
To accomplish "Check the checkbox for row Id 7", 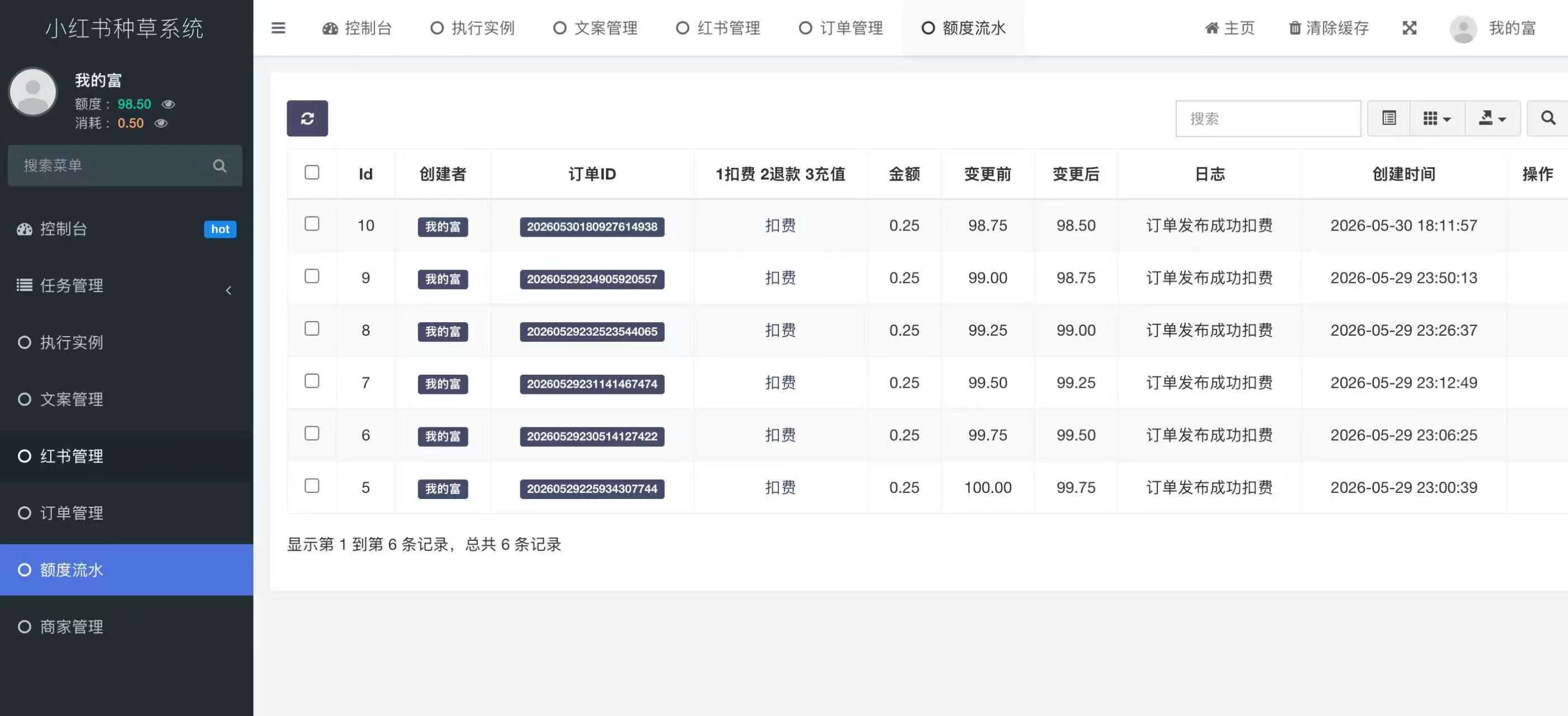I will click(x=312, y=381).
